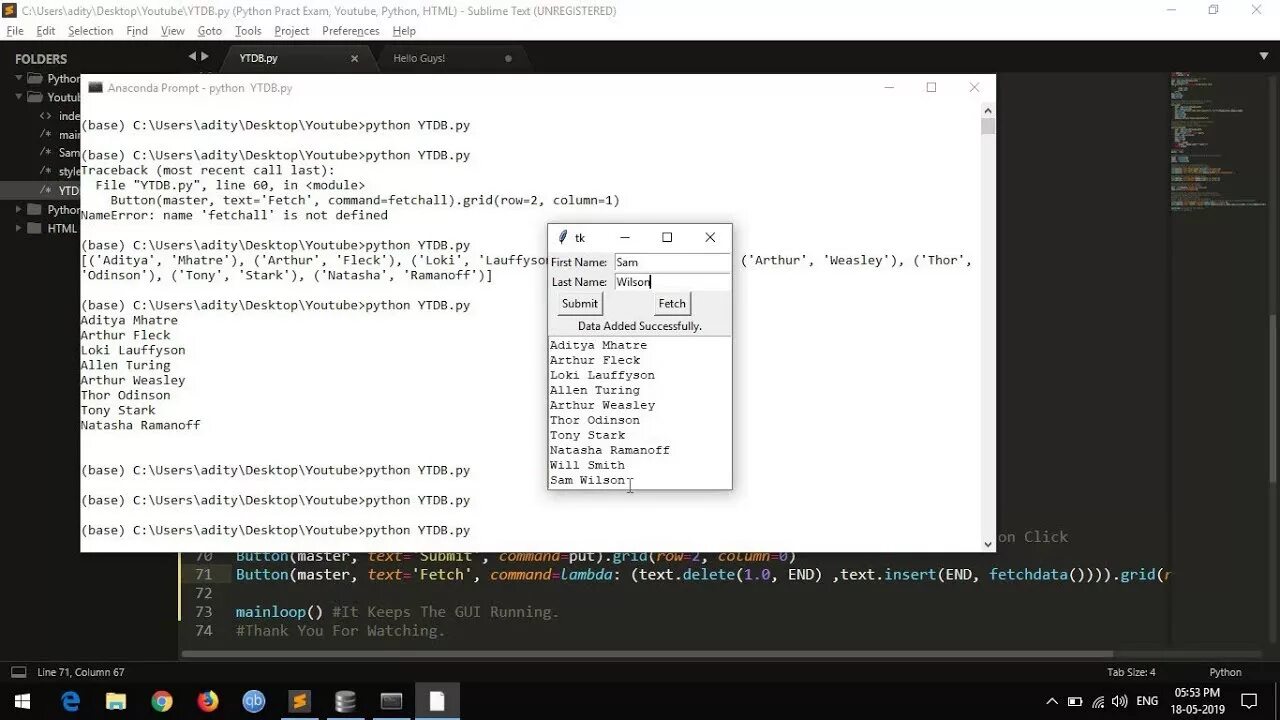Click the Windows Start button

coord(22,702)
